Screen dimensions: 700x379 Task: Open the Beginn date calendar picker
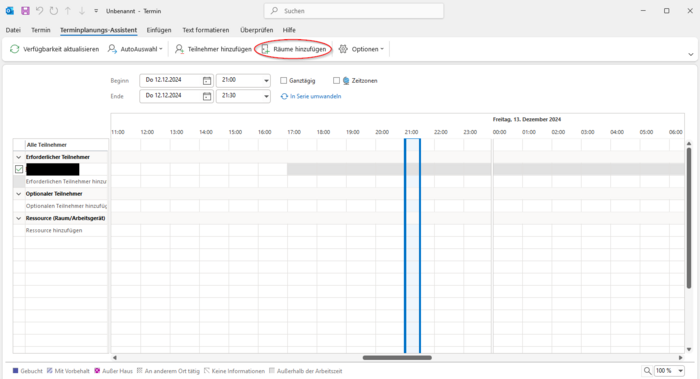click(207, 81)
